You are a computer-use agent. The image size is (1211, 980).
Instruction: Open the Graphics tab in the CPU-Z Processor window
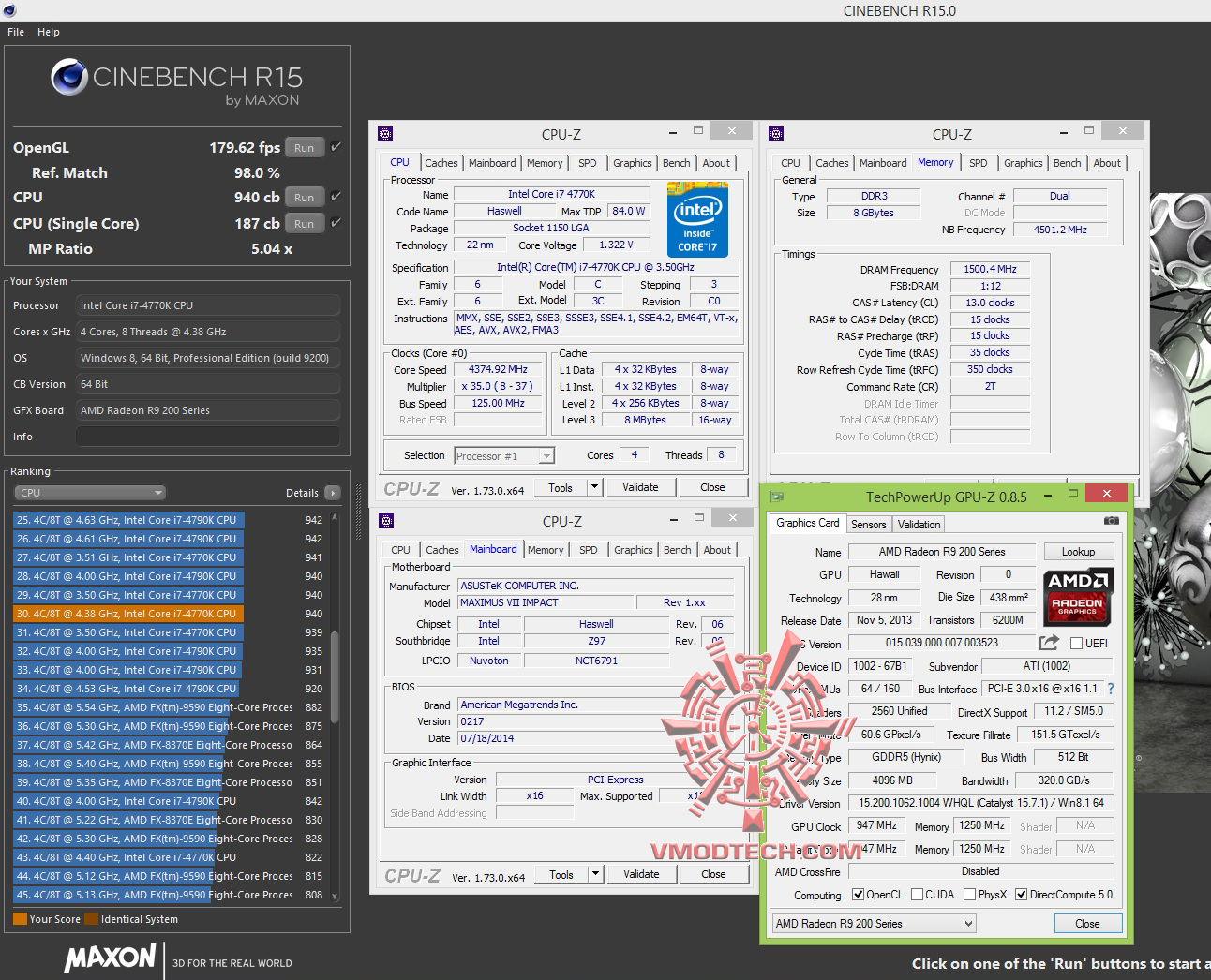point(633,163)
